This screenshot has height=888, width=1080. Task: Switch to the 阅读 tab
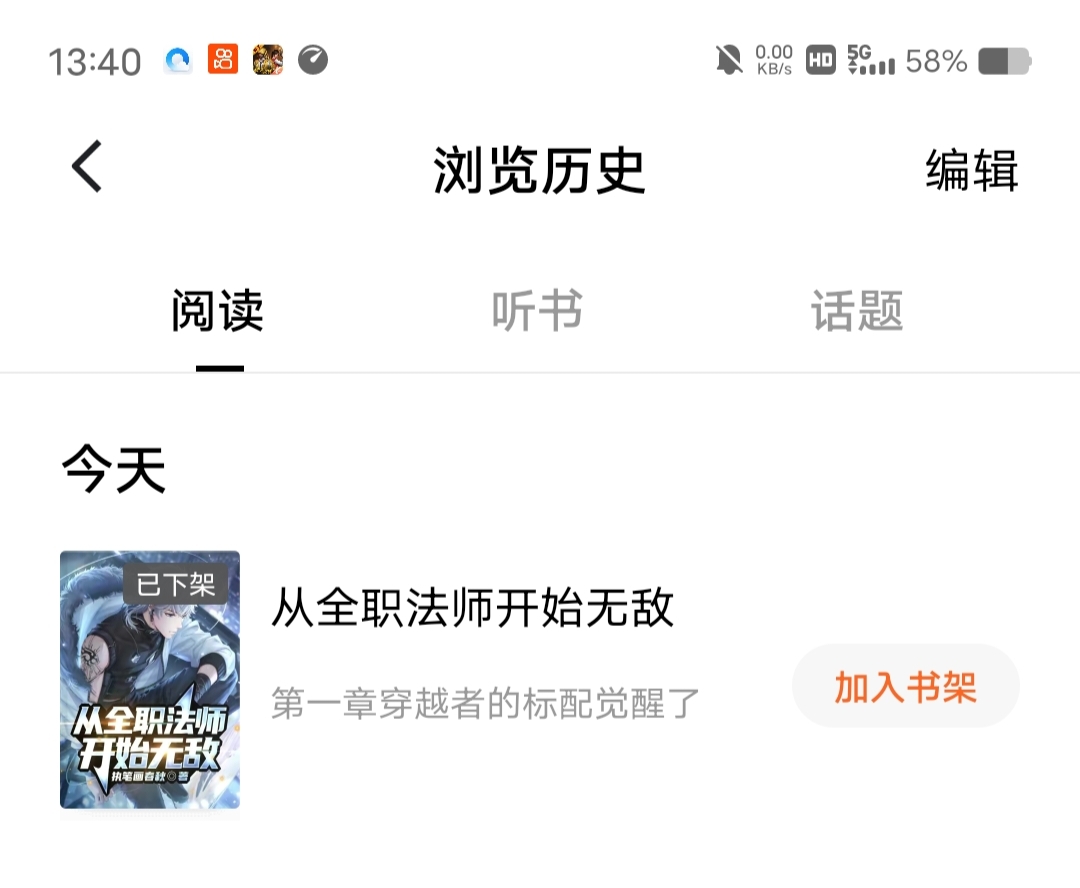coord(218,311)
